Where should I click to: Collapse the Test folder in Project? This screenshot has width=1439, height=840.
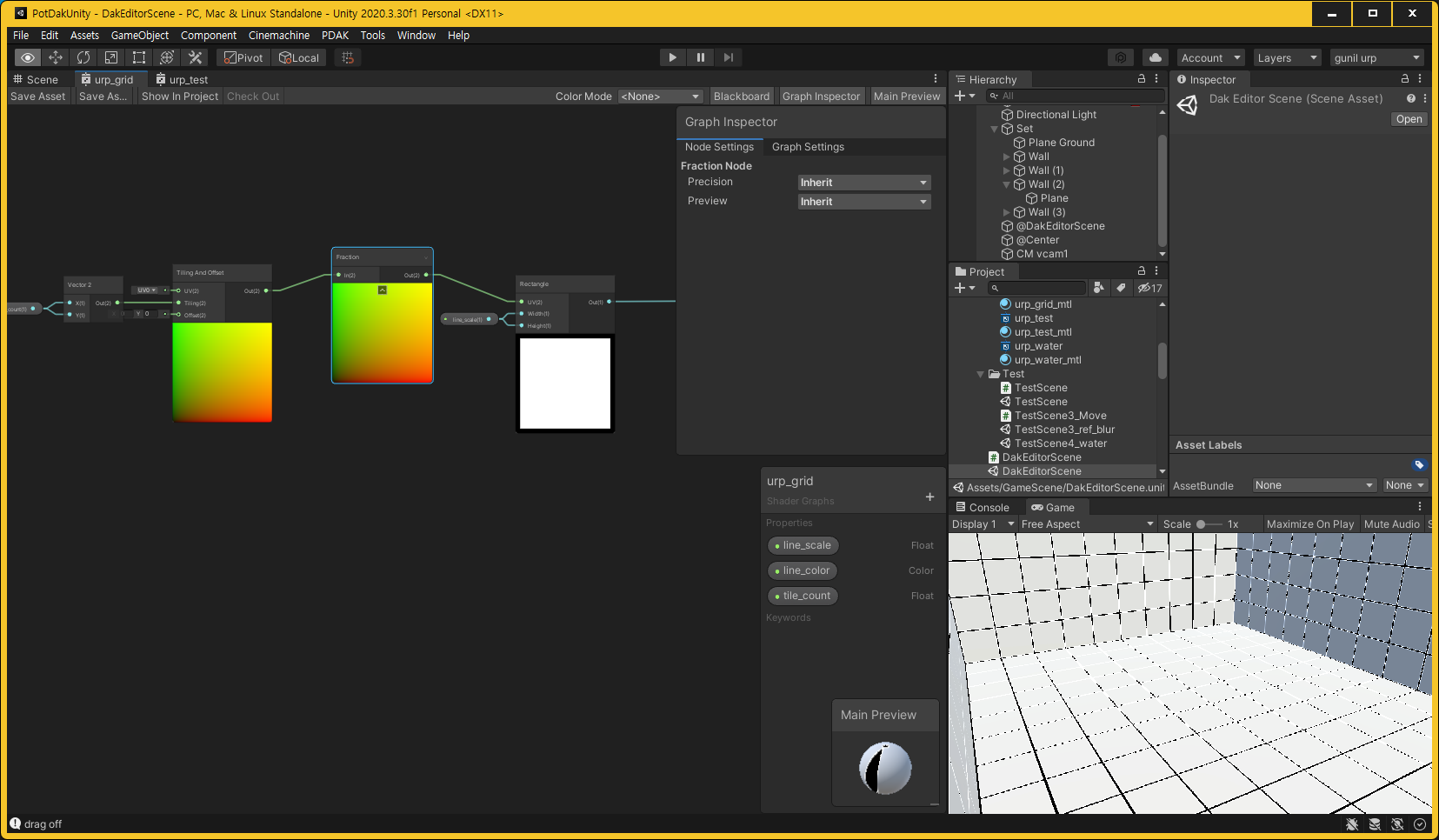click(981, 374)
